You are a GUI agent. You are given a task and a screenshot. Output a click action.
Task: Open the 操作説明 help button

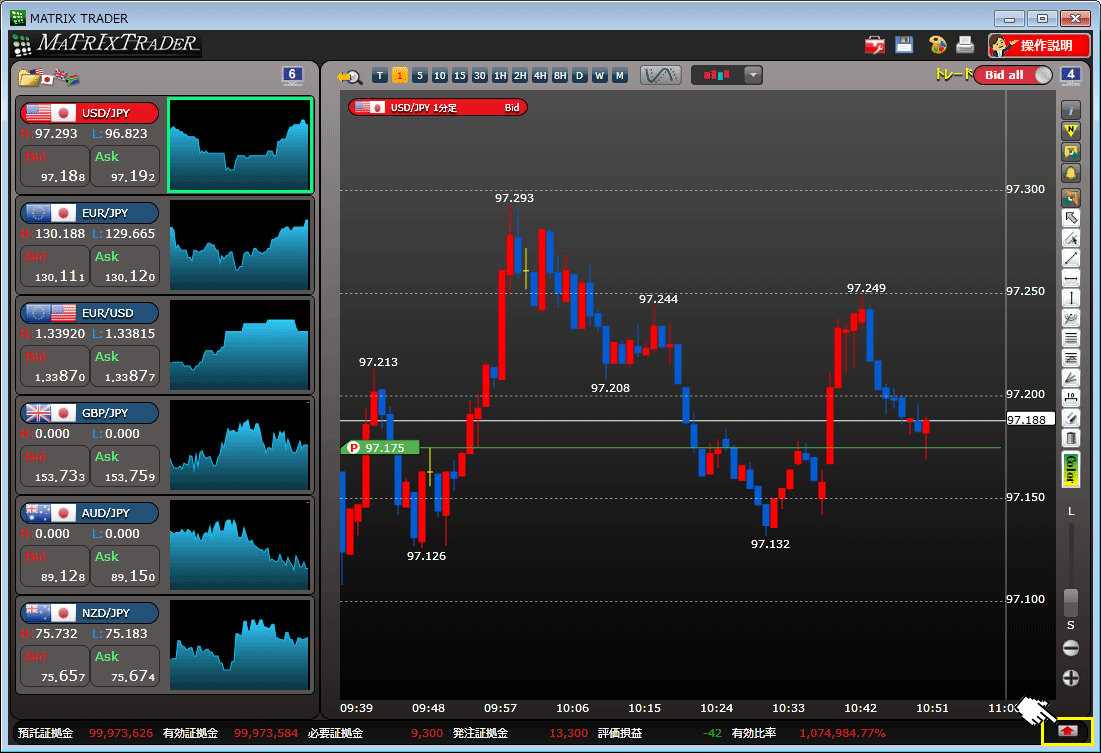pyautogui.click(x=1039, y=46)
